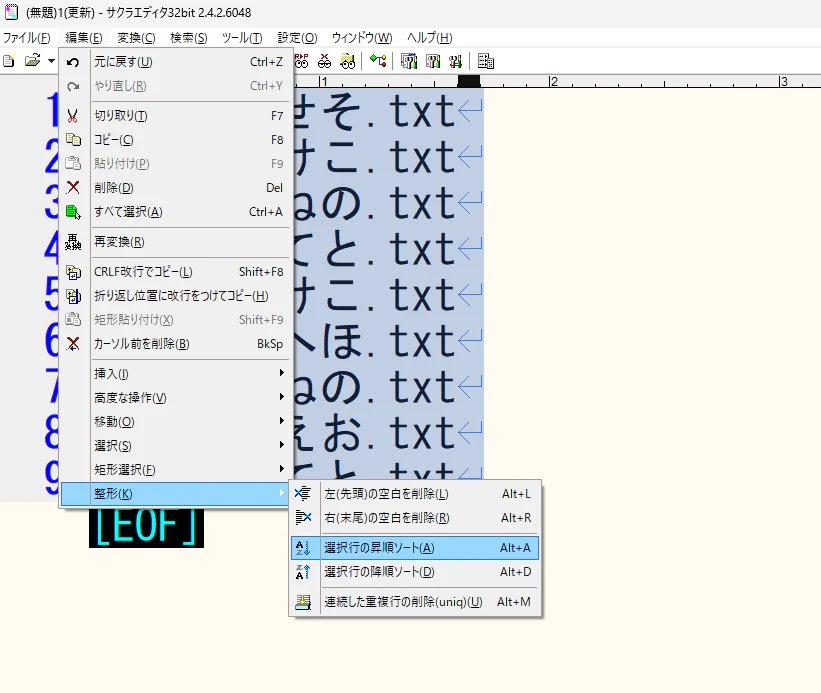Click the [EOF] marker in editor

tap(146, 527)
